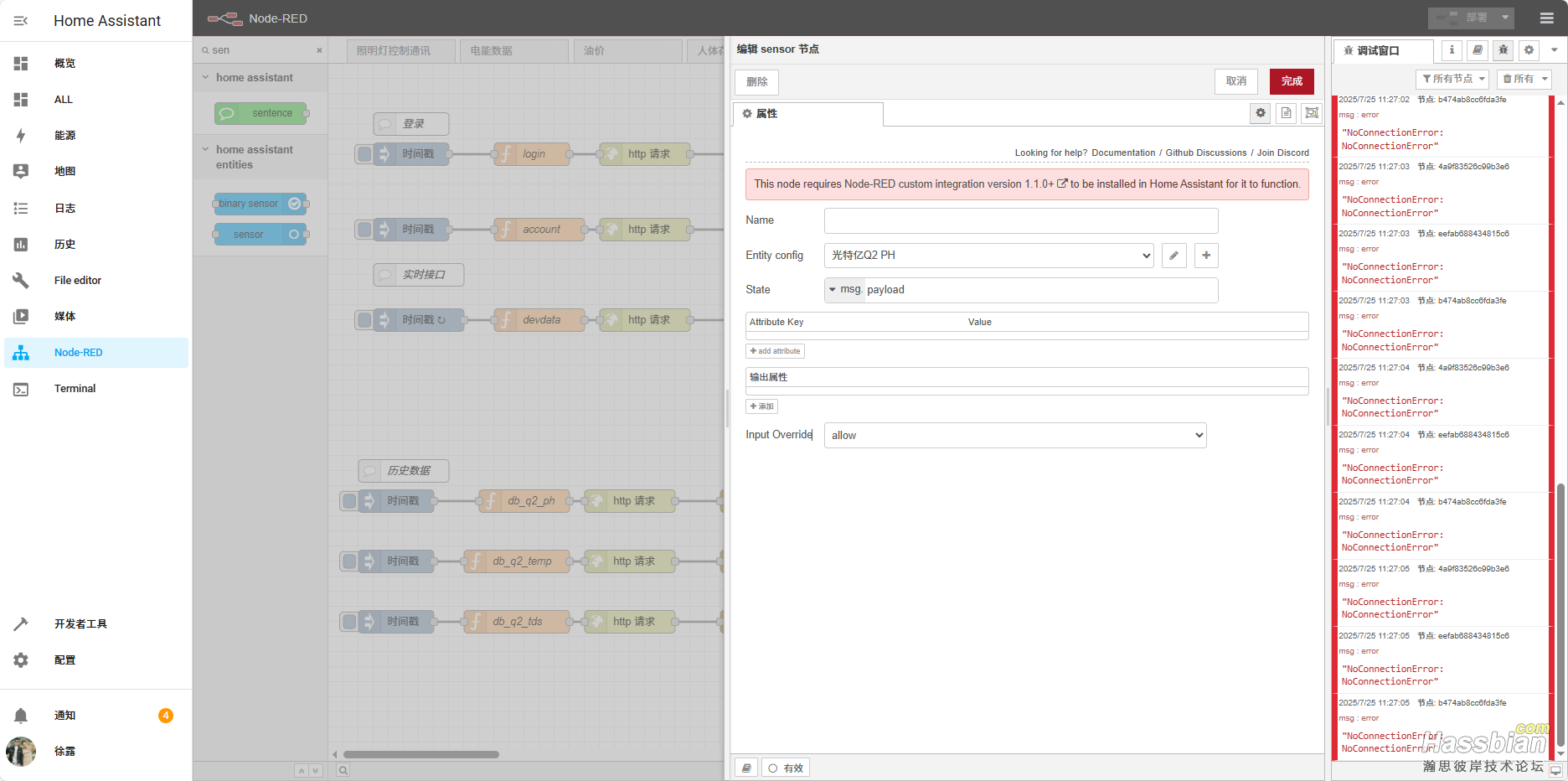Open File editor wrench icon
Viewport: 1568px width, 781px height.
(x=21, y=281)
